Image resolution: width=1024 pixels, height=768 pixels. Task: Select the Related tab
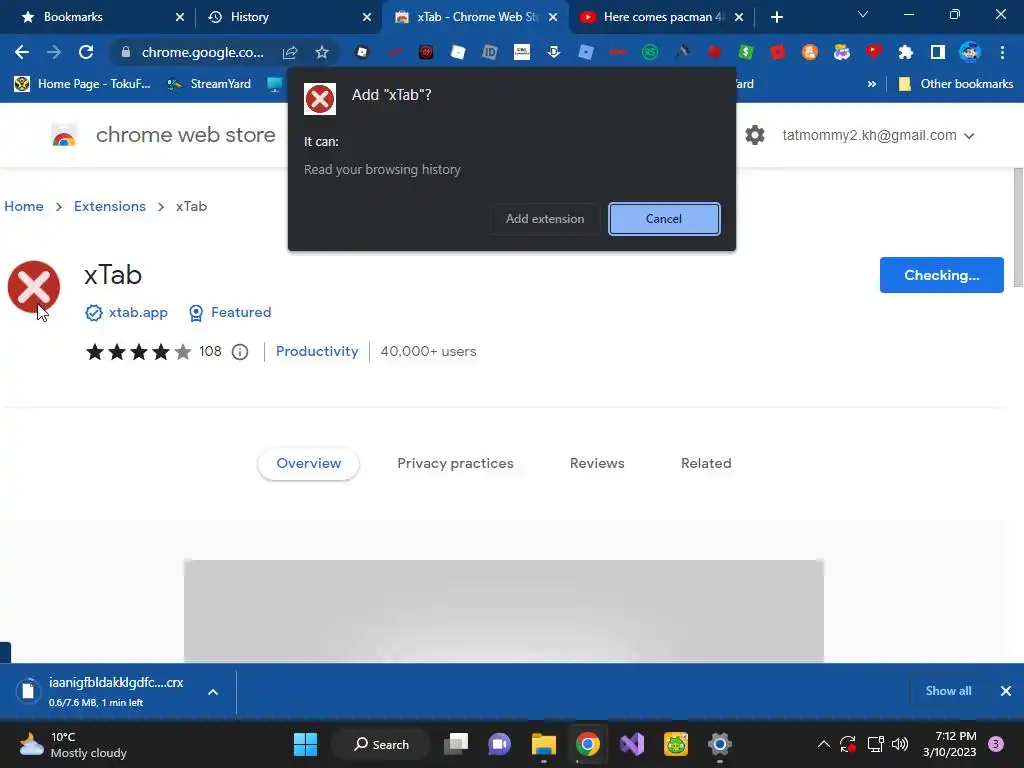coord(706,463)
